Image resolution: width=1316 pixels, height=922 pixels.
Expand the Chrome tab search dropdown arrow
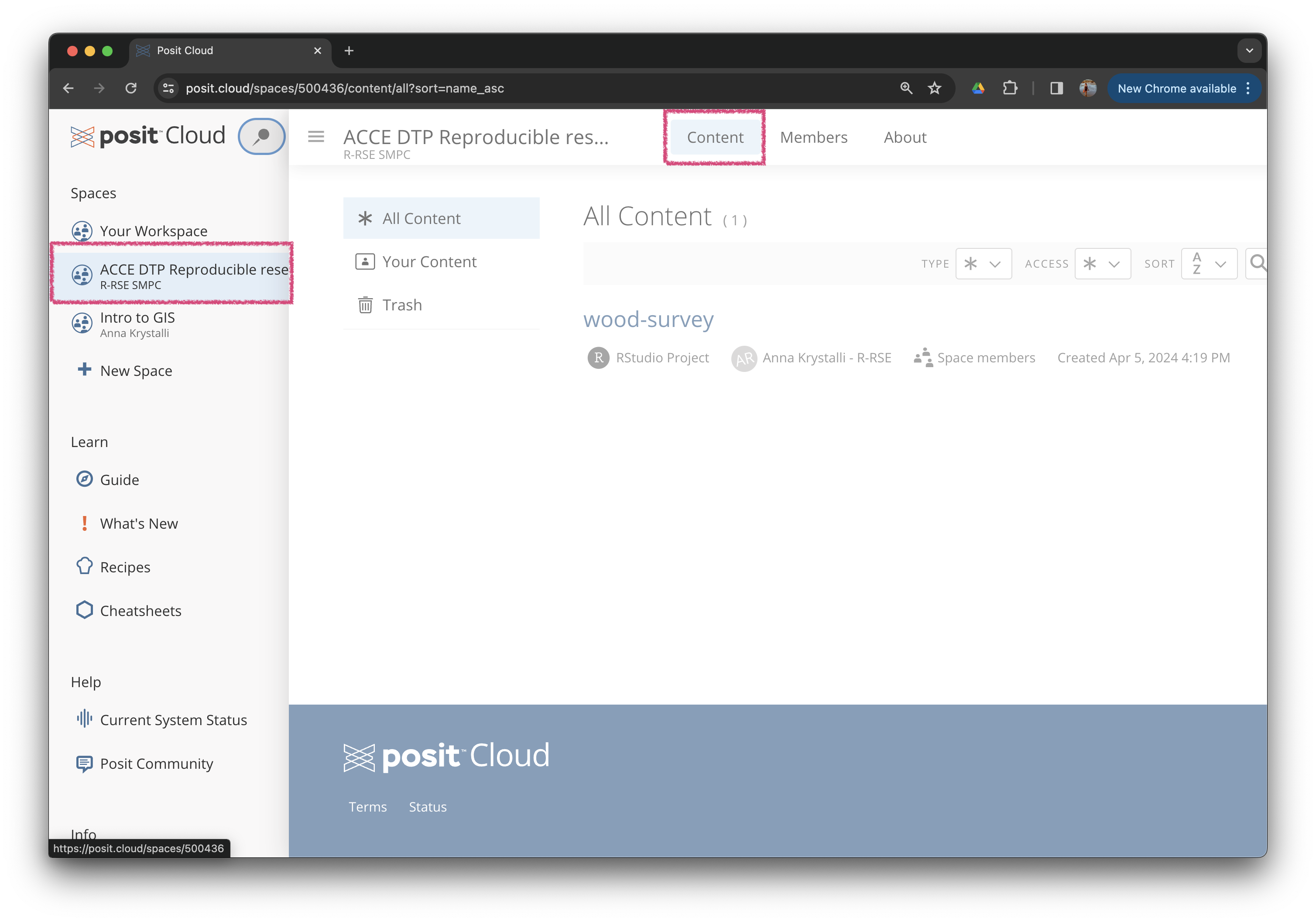[1250, 51]
